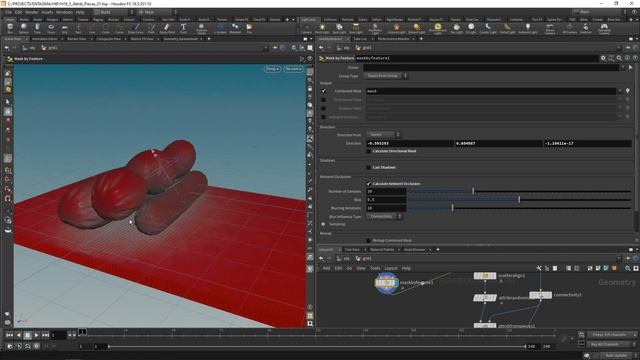This screenshot has height=360, width=640.
Task: Open the Direction From dropdown
Action: (x=383, y=134)
